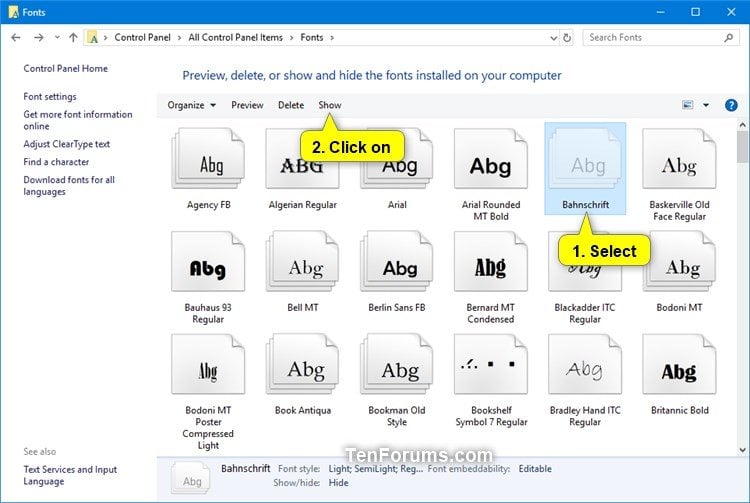Select the Bell MT font icon
The height and width of the screenshot is (503, 750).
(x=302, y=261)
